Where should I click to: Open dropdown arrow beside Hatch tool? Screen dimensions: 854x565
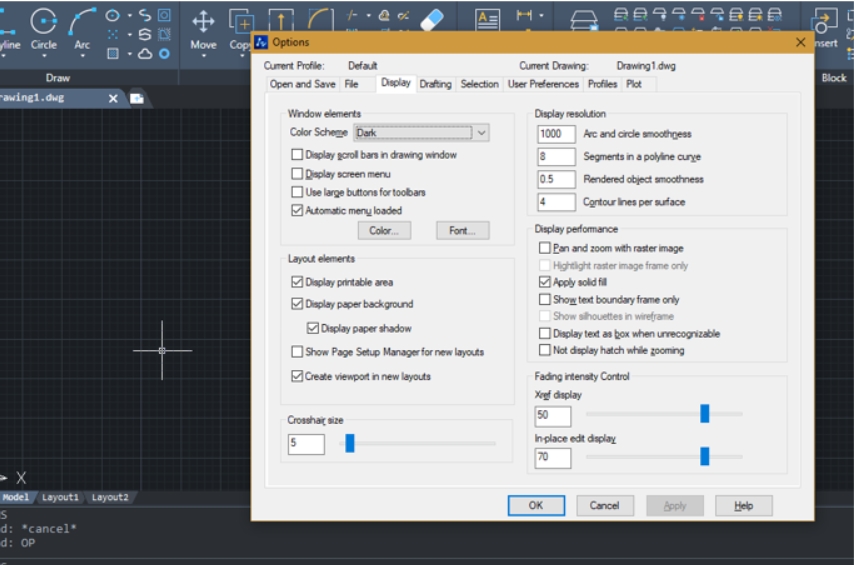coord(129,54)
